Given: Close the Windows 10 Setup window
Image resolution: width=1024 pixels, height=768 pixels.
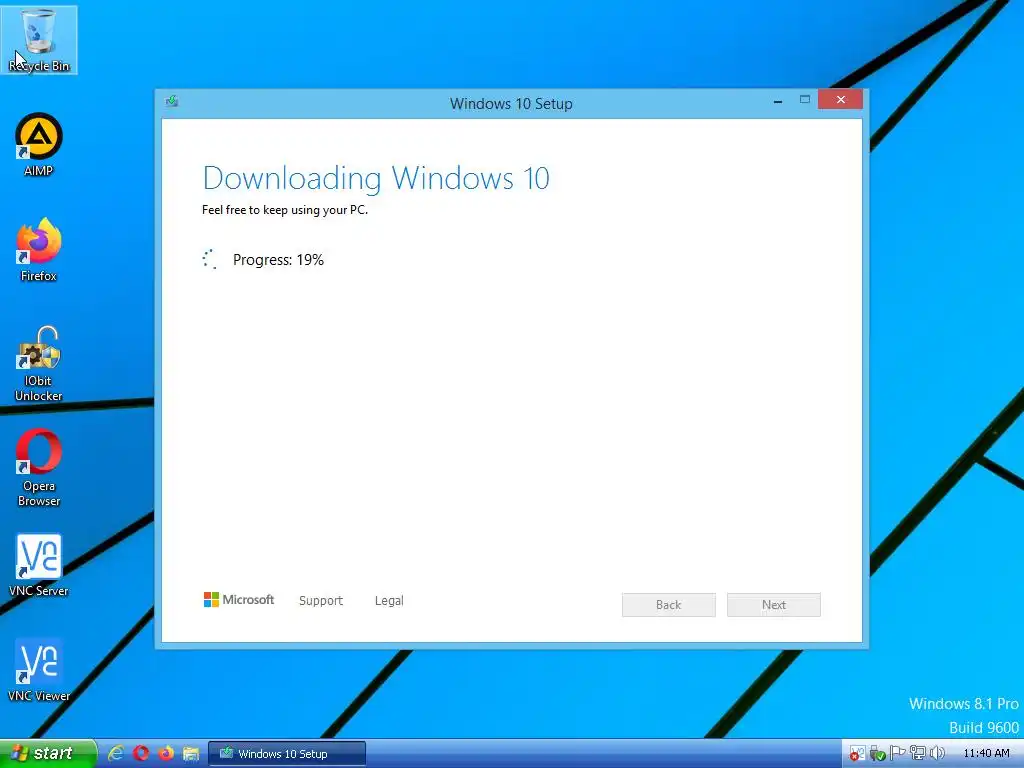Looking at the screenshot, I should tap(840, 100).
